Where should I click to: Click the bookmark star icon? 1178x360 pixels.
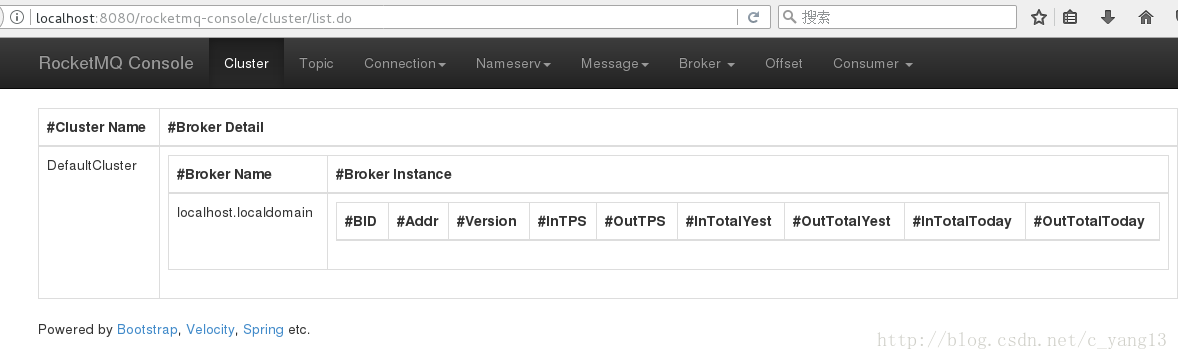click(1039, 17)
